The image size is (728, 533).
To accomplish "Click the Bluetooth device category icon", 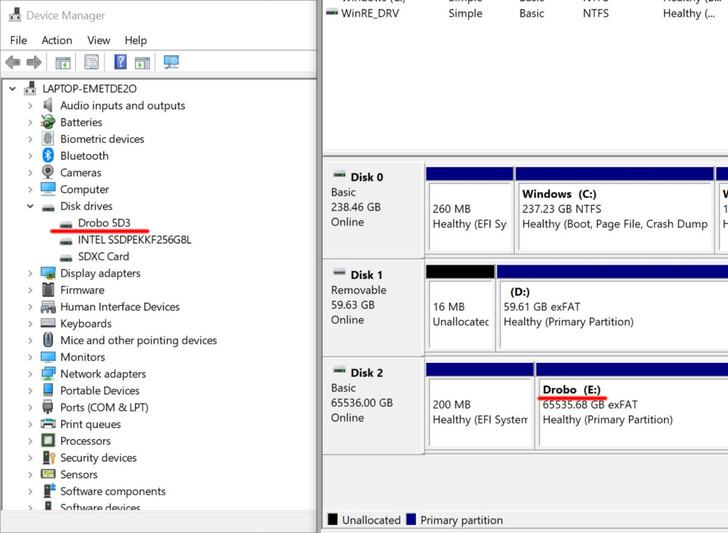I will [x=48, y=156].
